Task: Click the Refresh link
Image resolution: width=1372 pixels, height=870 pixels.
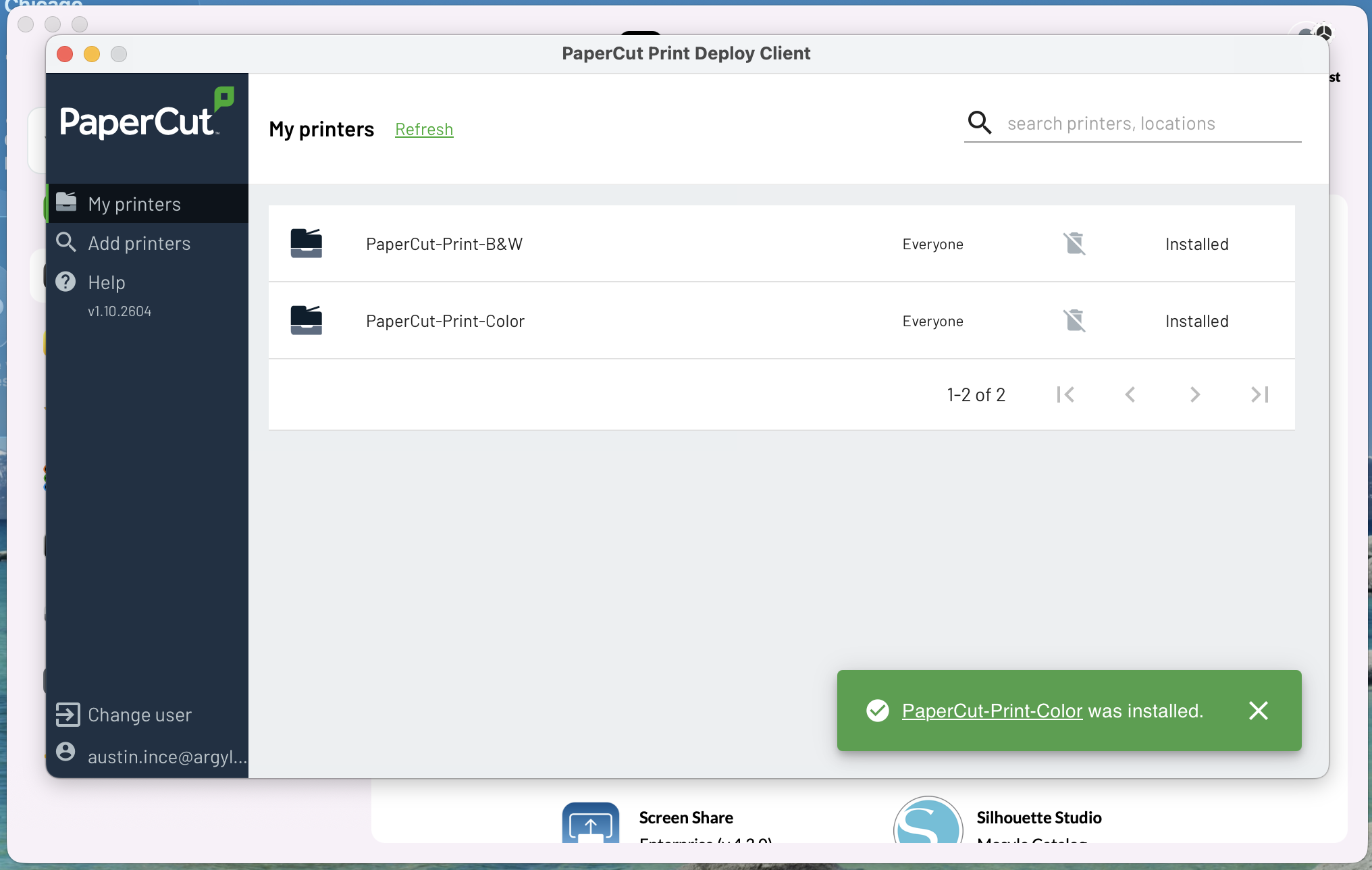Action: (424, 129)
